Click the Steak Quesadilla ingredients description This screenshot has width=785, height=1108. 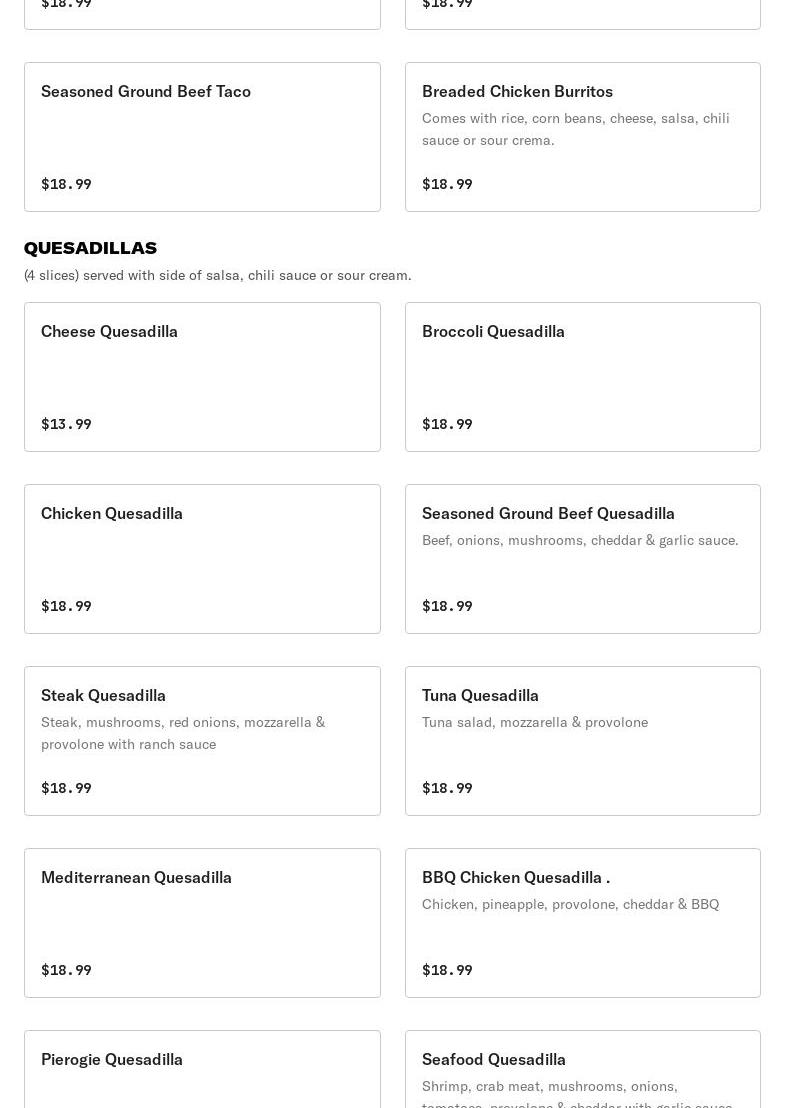click(183, 733)
